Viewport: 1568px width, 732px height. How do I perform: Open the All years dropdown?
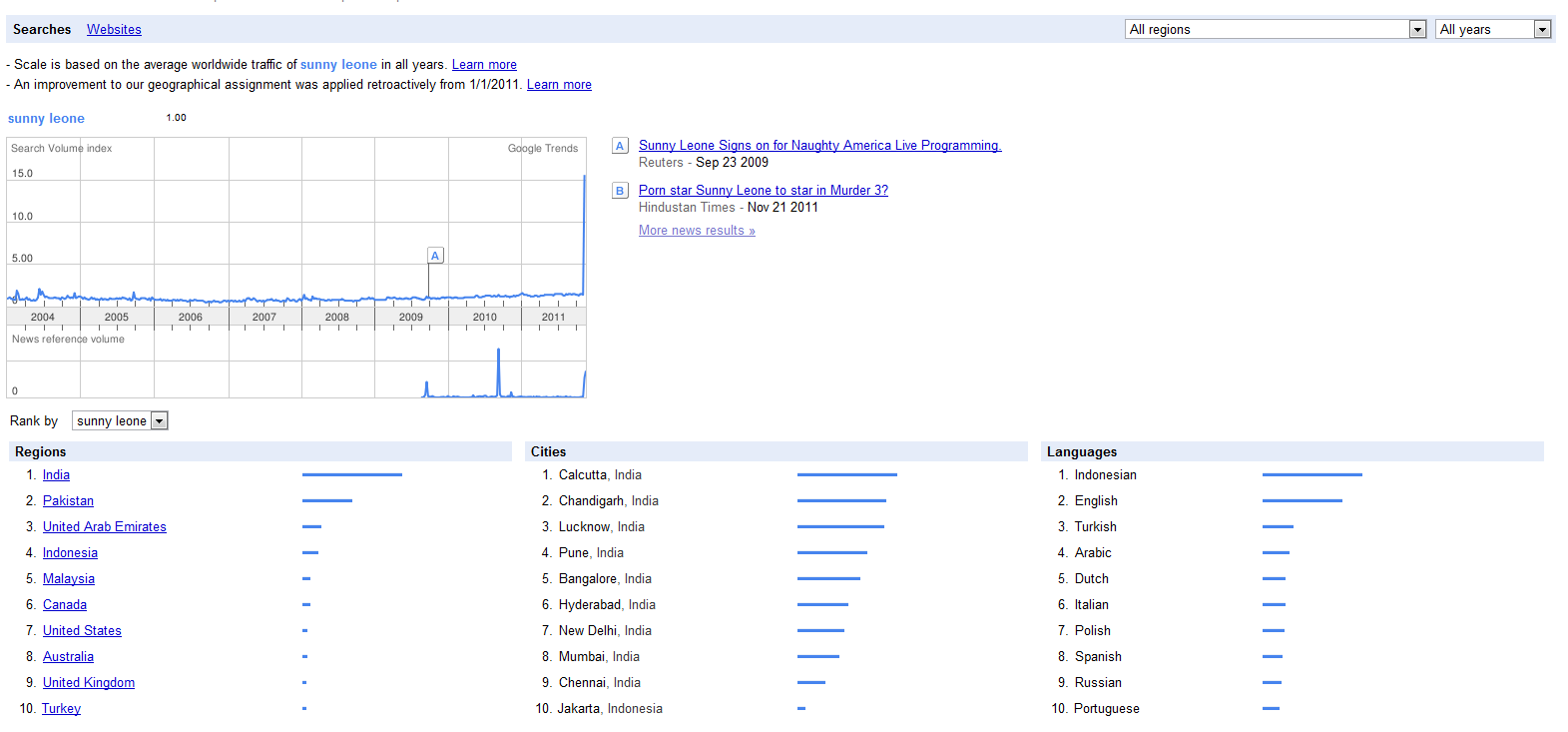pos(1493,29)
